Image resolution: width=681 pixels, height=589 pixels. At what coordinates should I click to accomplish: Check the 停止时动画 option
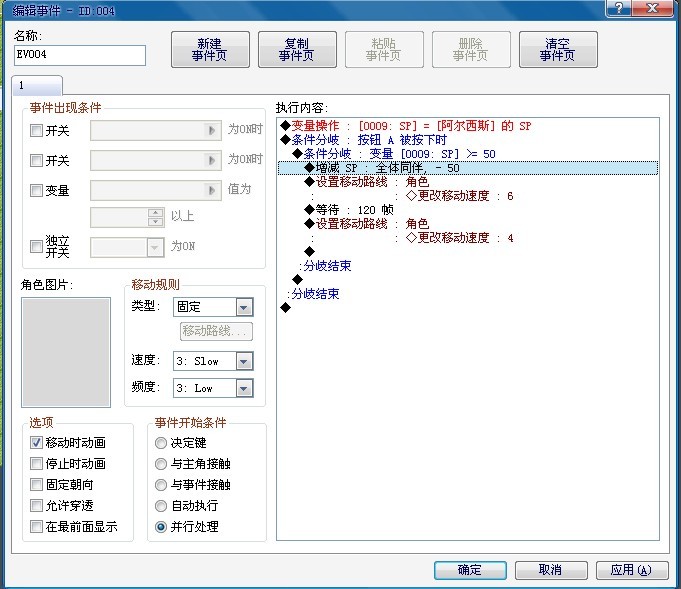coord(36,463)
